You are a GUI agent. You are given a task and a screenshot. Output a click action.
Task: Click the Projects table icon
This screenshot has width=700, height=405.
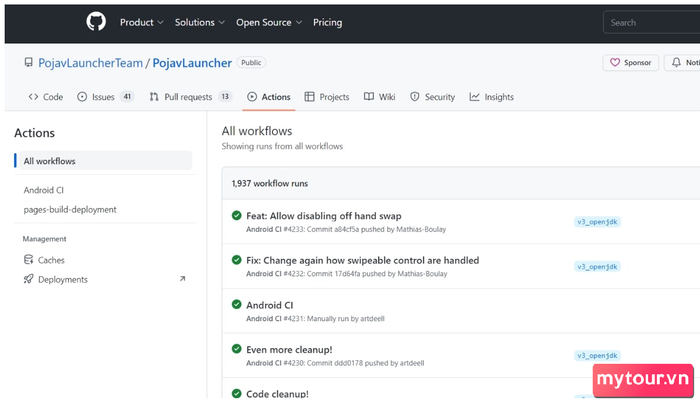(309, 96)
